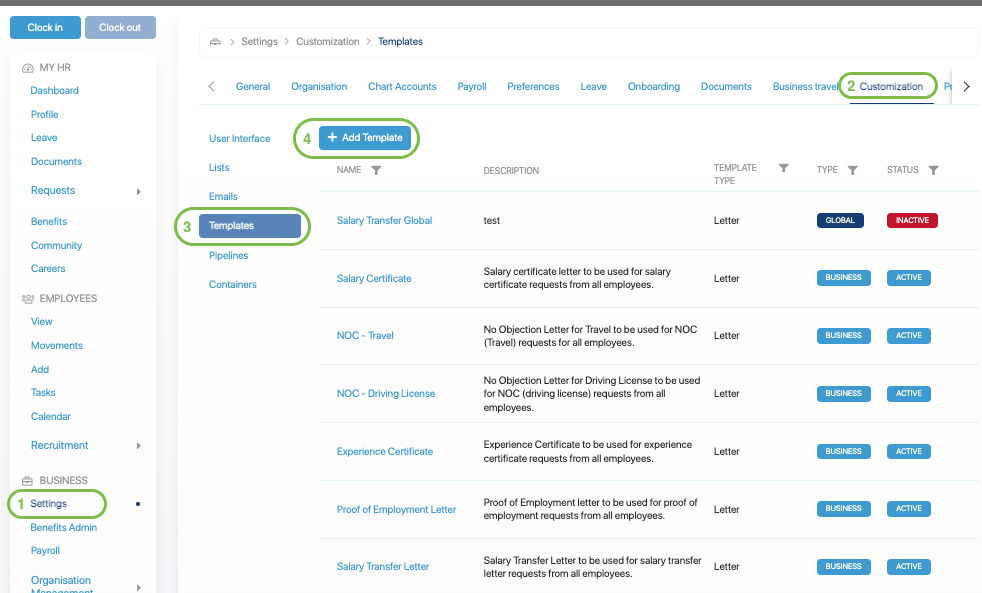
Task: Open the Template Type filter icon
Action: click(x=784, y=168)
